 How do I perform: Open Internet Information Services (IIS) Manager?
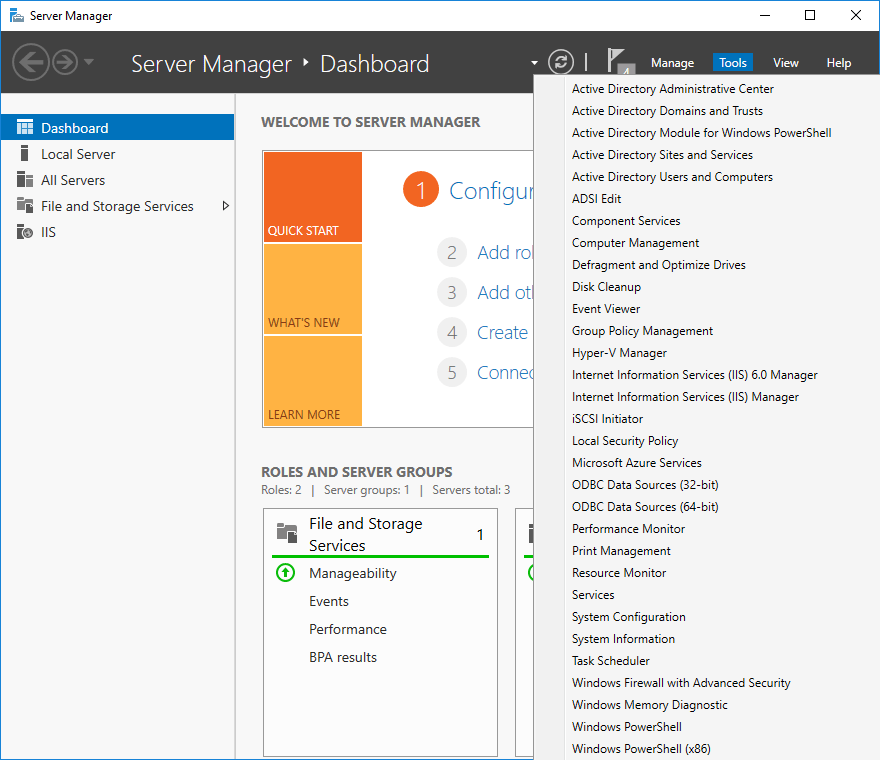coord(685,397)
